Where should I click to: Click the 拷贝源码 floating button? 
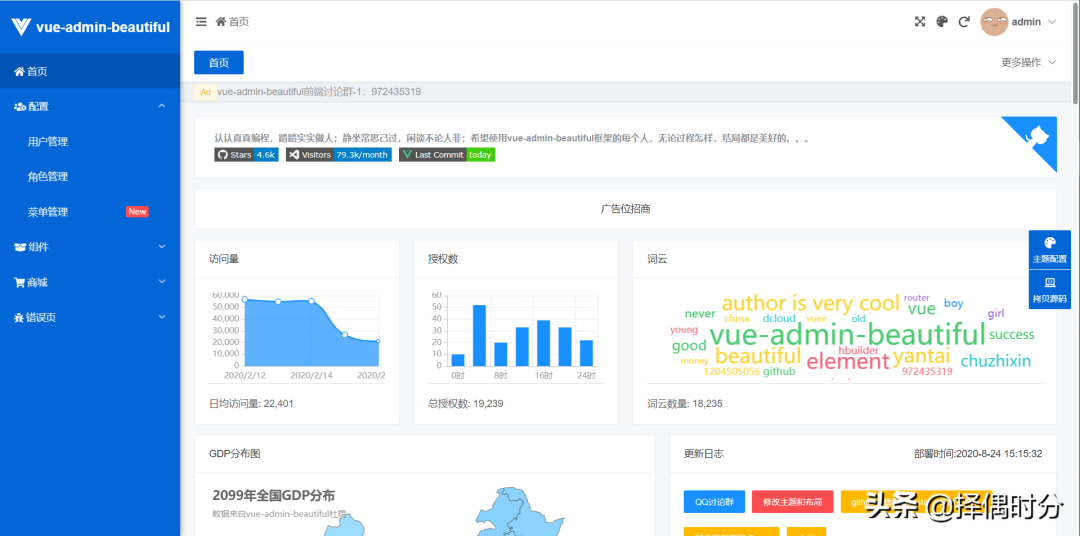click(x=1049, y=290)
